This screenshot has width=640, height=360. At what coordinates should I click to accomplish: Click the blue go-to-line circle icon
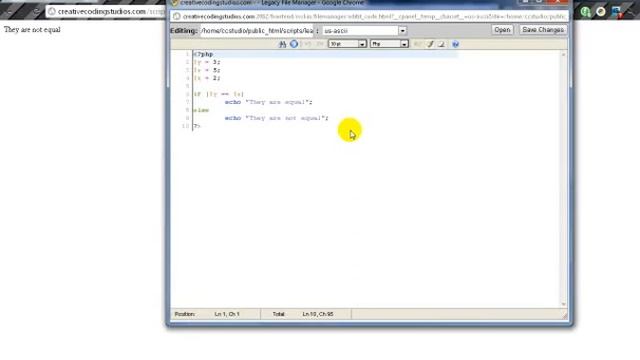(294, 44)
